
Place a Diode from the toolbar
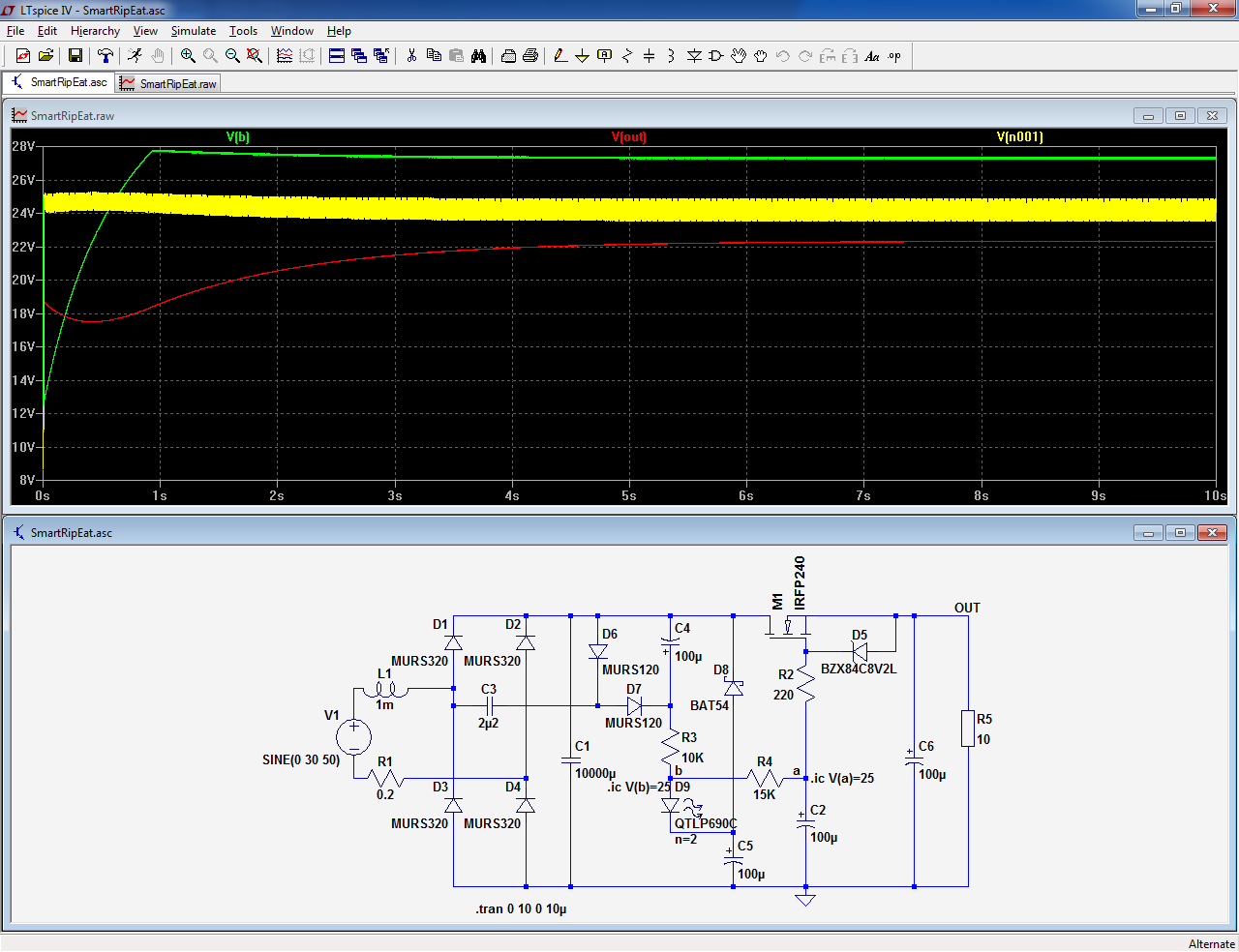[x=694, y=56]
